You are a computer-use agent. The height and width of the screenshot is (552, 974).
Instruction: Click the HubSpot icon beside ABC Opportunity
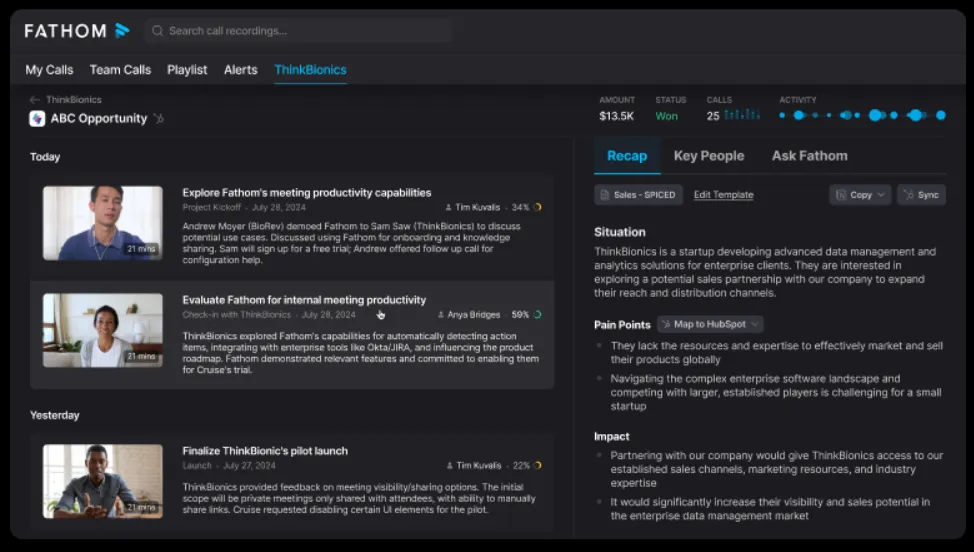tap(159, 119)
